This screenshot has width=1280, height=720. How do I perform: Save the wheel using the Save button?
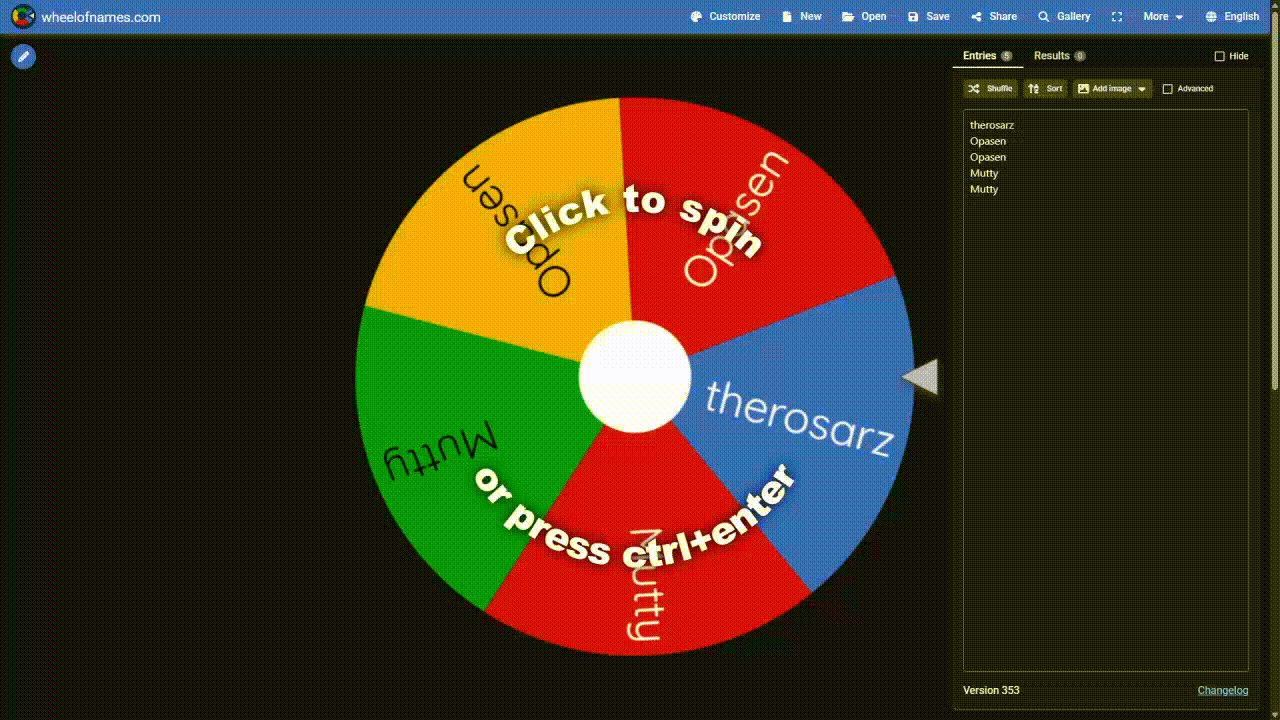[928, 16]
